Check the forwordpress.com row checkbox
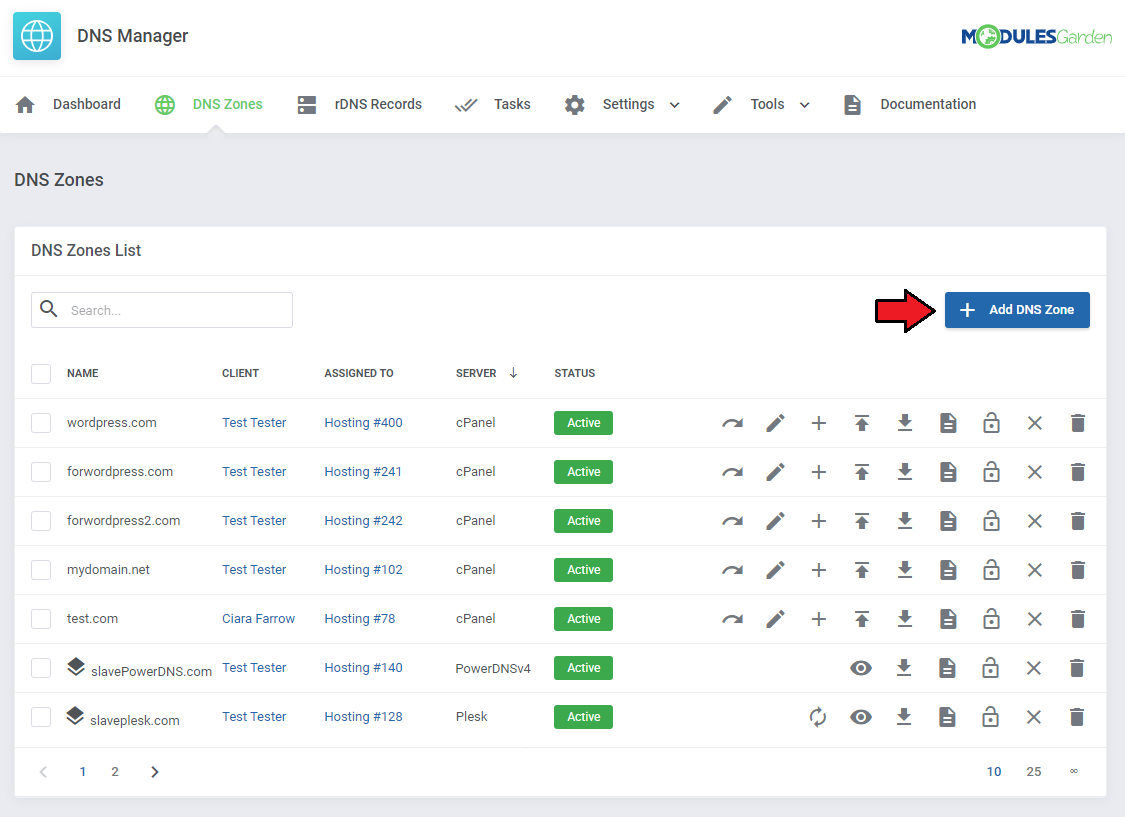 pyautogui.click(x=41, y=472)
